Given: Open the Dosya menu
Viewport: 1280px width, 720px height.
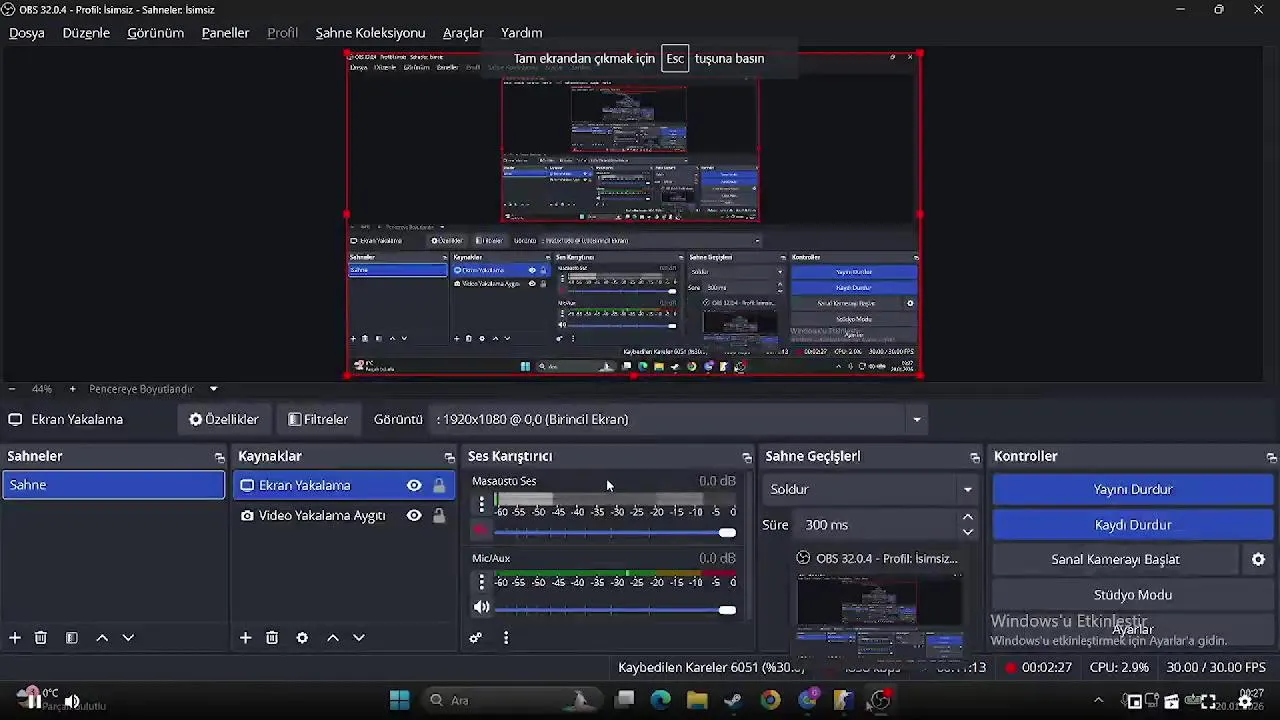Looking at the screenshot, I should pyautogui.click(x=27, y=33).
